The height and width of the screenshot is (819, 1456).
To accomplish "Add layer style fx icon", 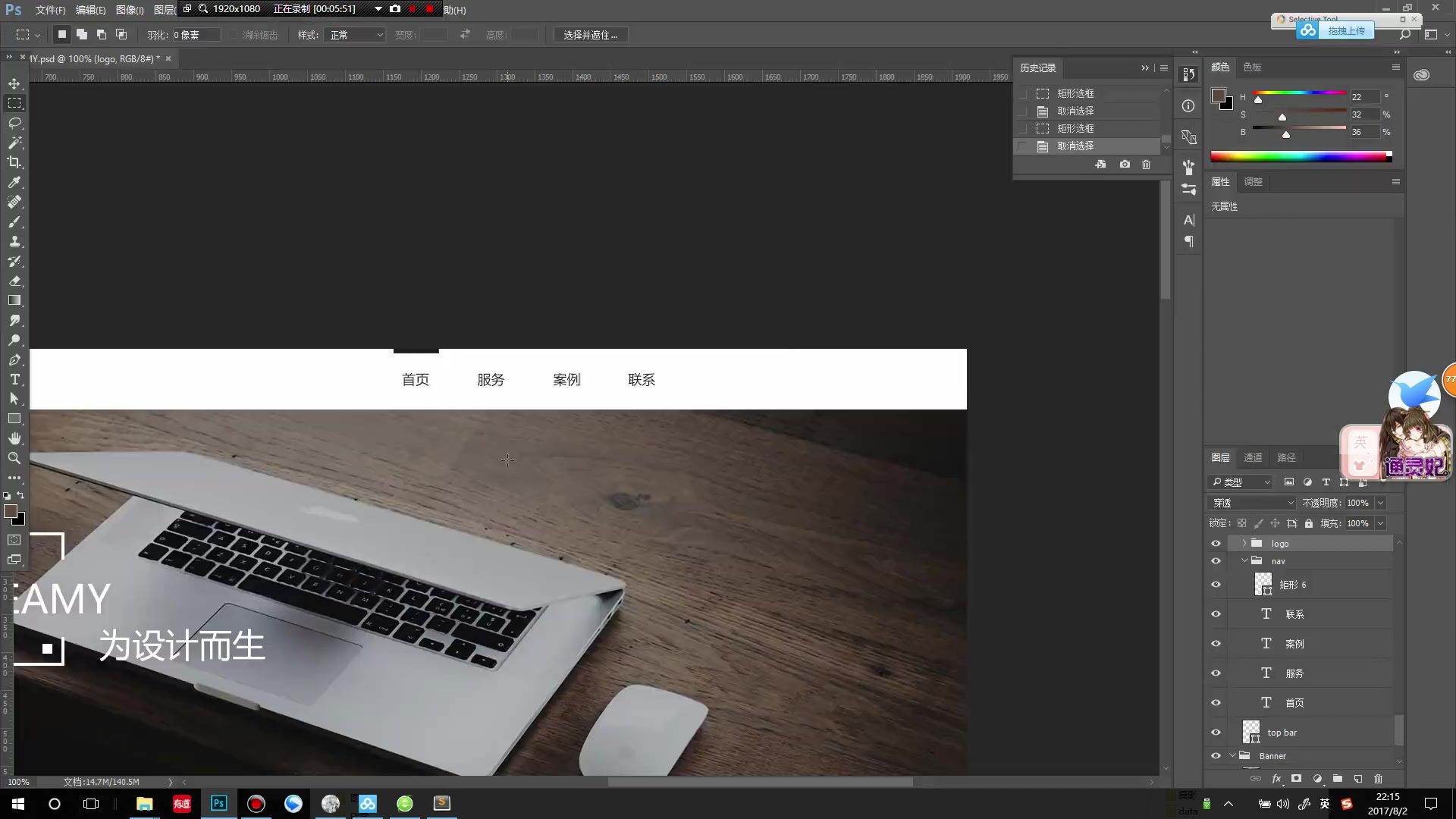I will (x=1276, y=779).
